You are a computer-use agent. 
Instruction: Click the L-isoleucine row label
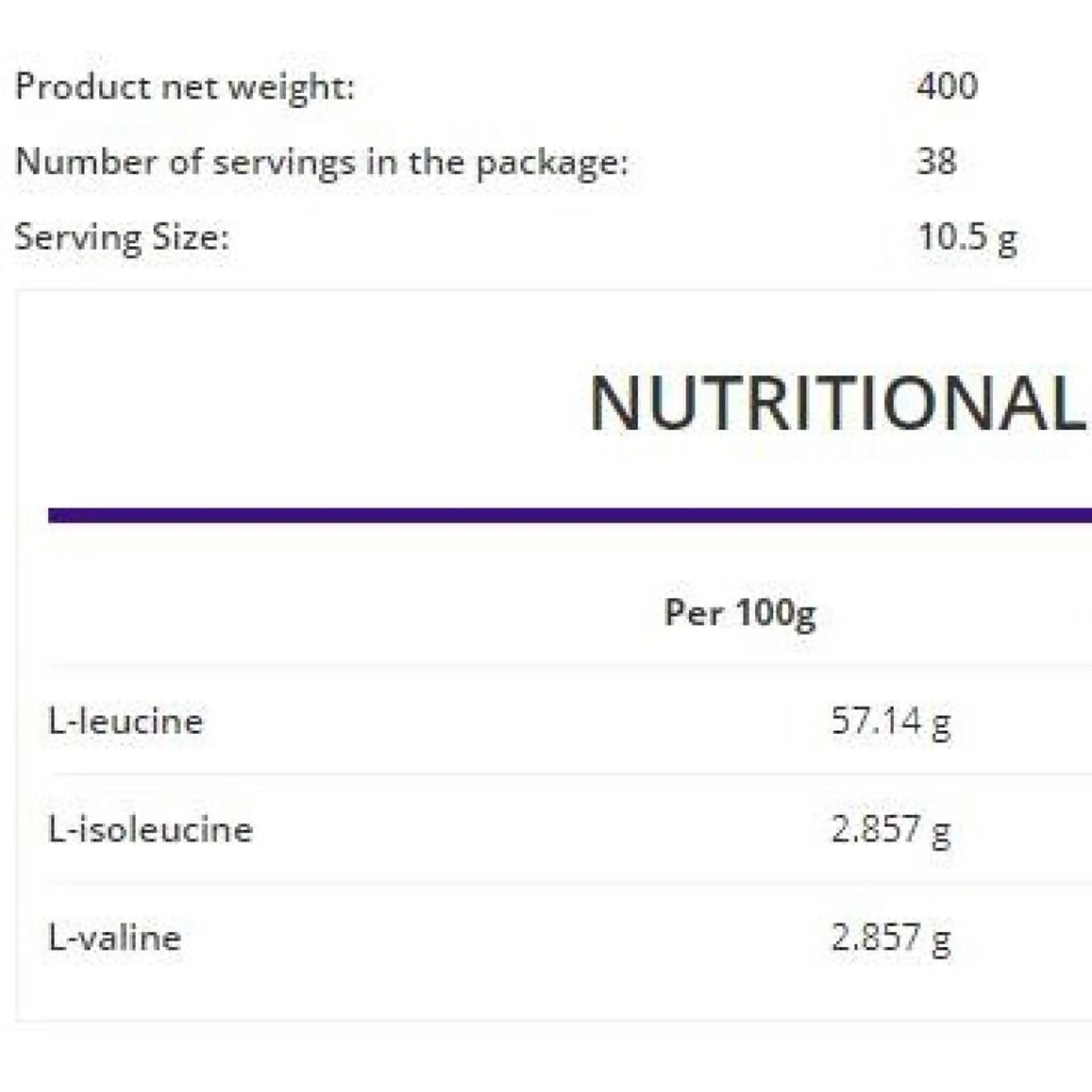(150, 830)
